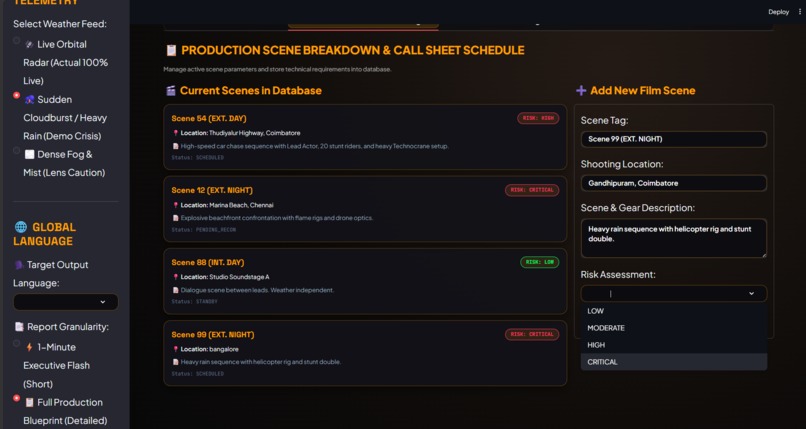
Task: Click Studio Soundstage A location text
Action: click(x=239, y=277)
